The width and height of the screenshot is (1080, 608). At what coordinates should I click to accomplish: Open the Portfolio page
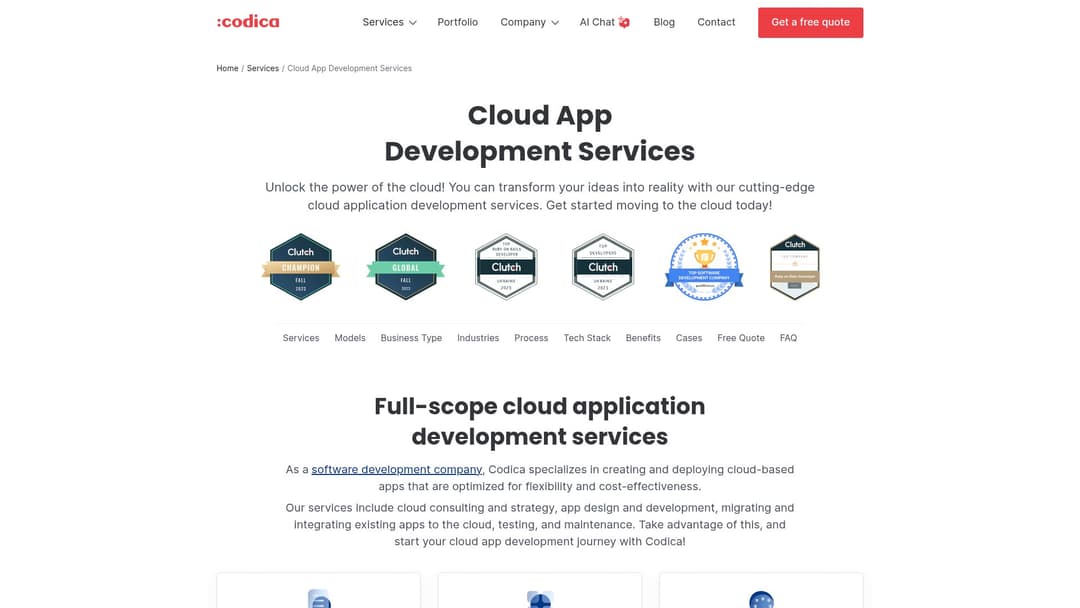457,22
